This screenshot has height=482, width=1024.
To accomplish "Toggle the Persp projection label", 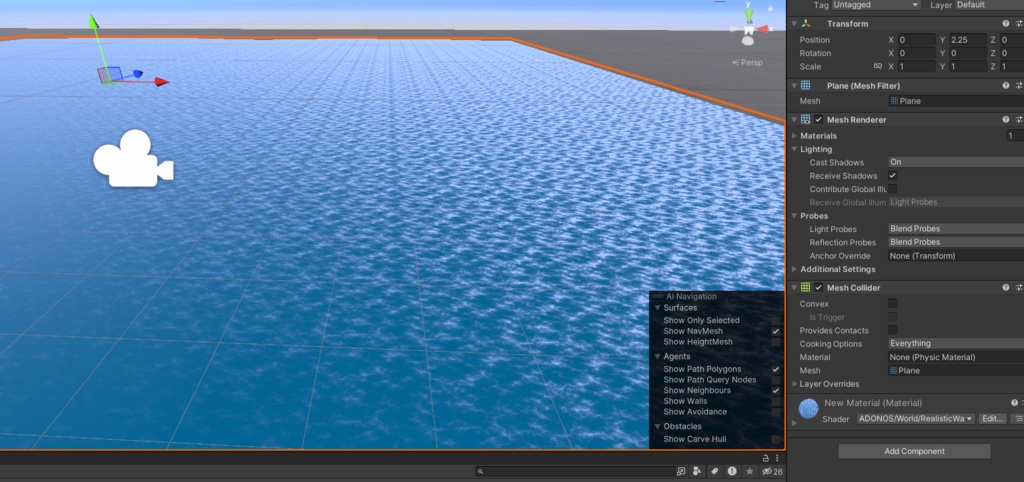I will click(747, 63).
